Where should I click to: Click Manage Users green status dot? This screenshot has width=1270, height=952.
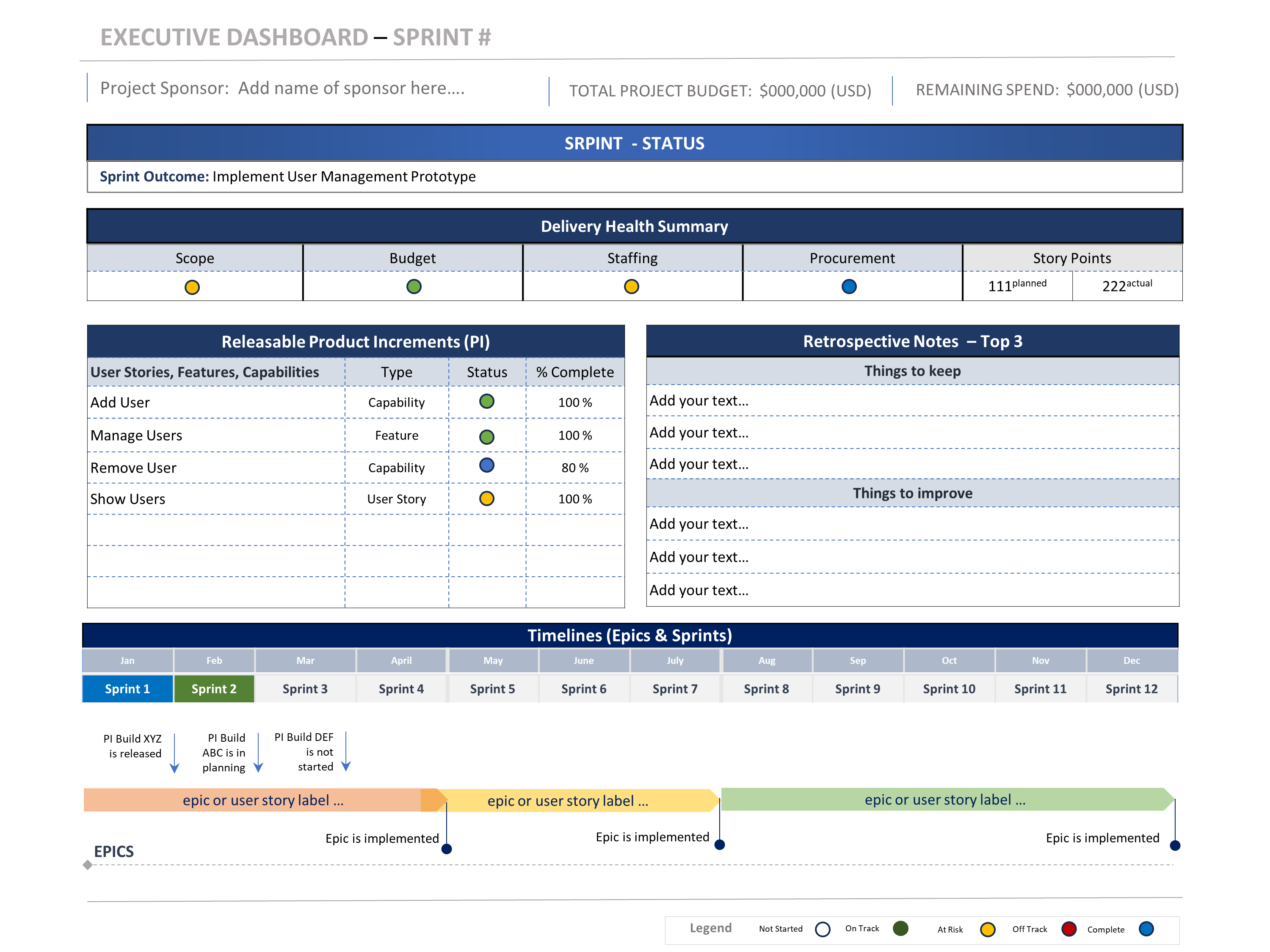486,437
